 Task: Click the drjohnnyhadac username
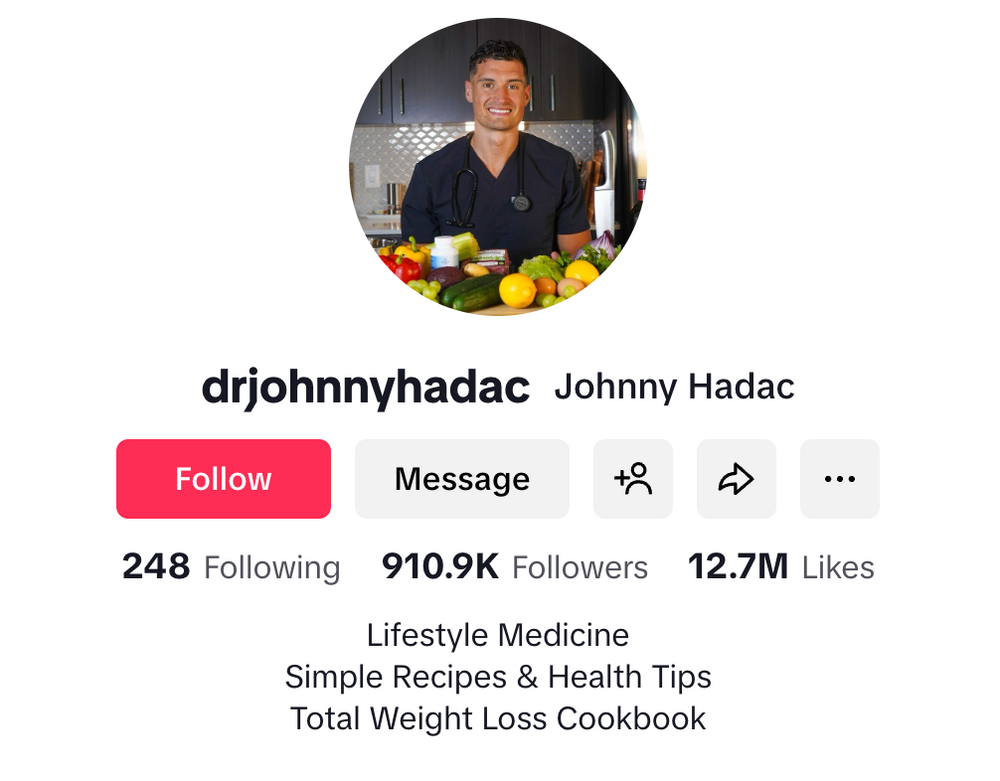(x=365, y=387)
